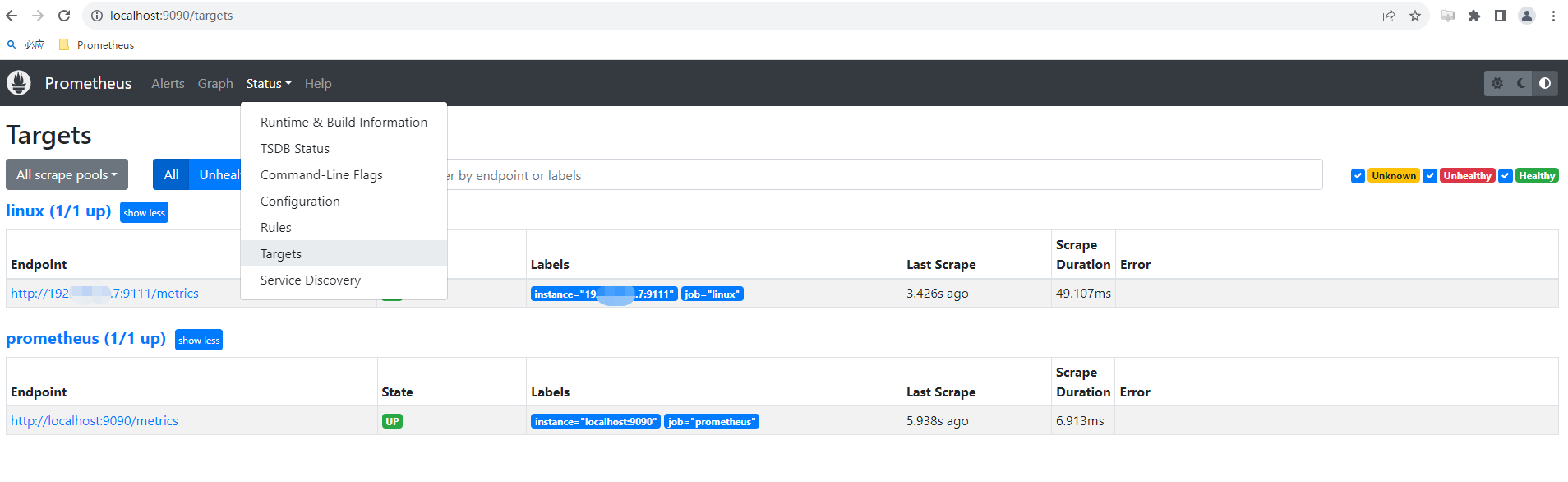Reload the page using browser refresh icon
Screen dimensions: 1568x482
coord(64,16)
